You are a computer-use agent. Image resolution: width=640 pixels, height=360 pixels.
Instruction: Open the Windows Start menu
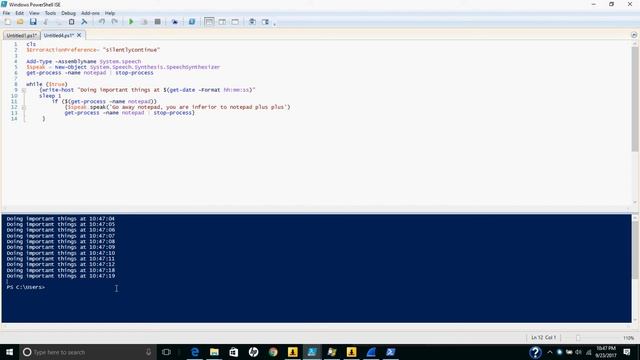tap(9, 352)
